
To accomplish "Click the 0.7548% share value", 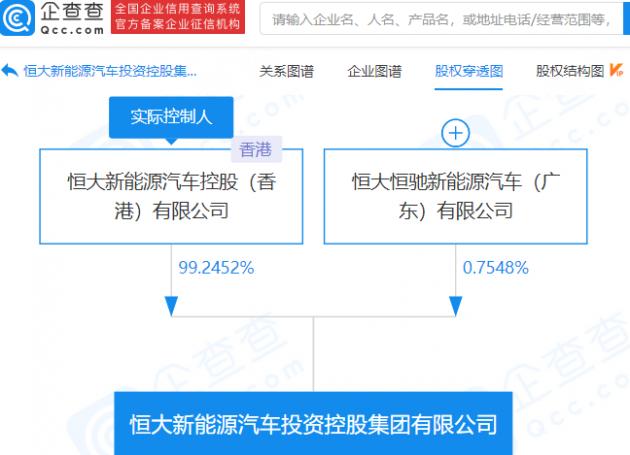I will 495,268.
